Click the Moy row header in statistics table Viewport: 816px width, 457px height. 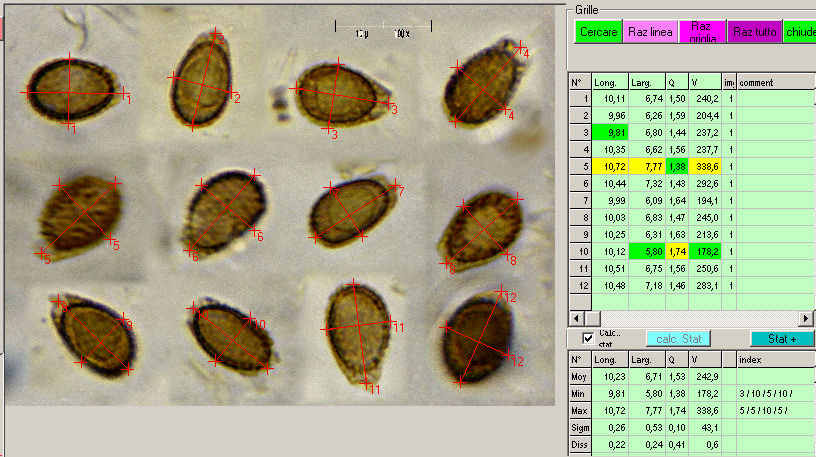pos(579,376)
